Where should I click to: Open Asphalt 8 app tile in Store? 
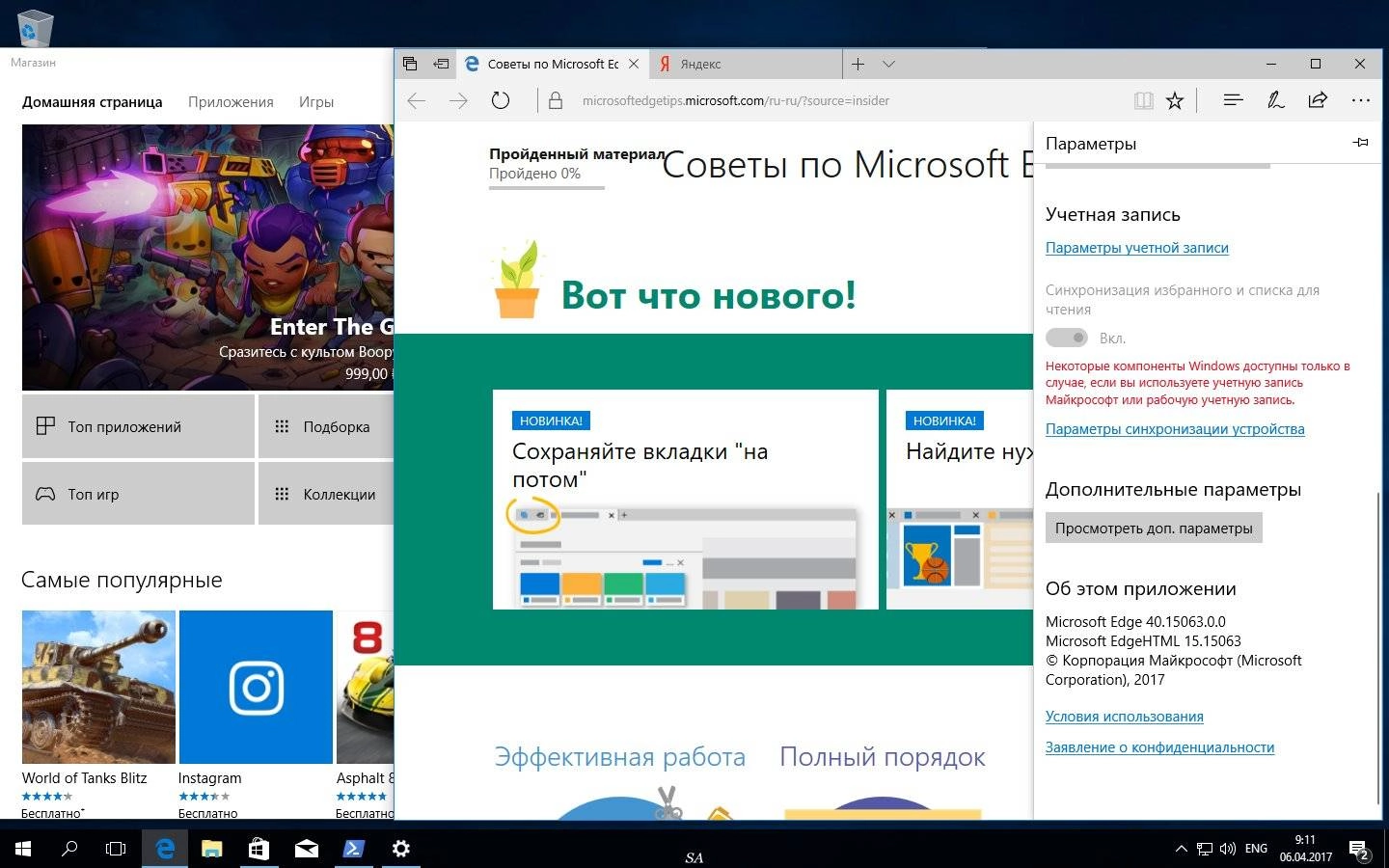pos(365,714)
